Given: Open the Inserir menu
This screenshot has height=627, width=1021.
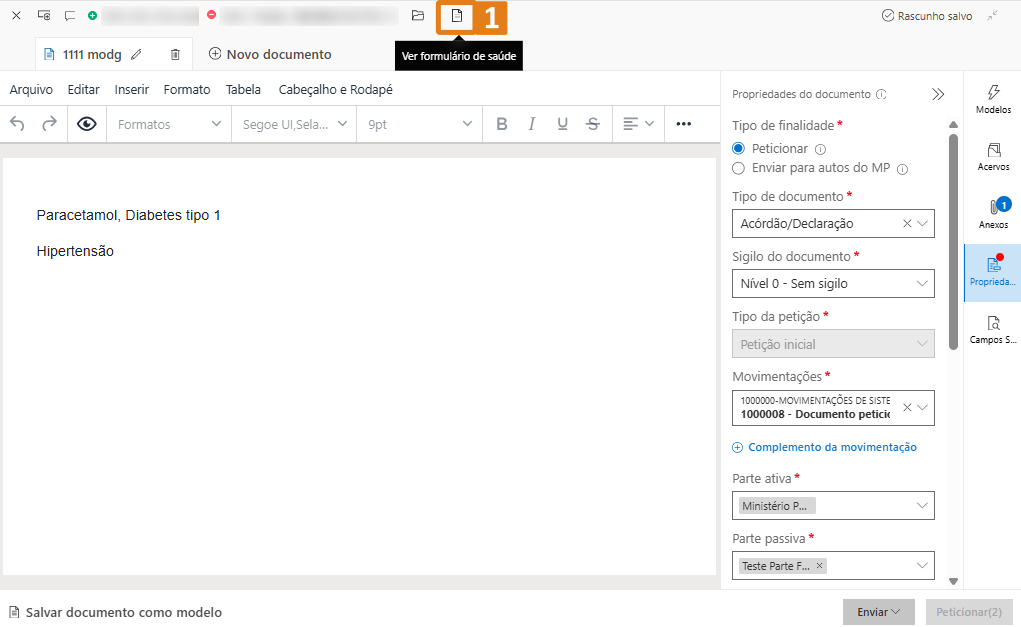Looking at the screenshot, I should pyautogui.click(x=132, y=90).
